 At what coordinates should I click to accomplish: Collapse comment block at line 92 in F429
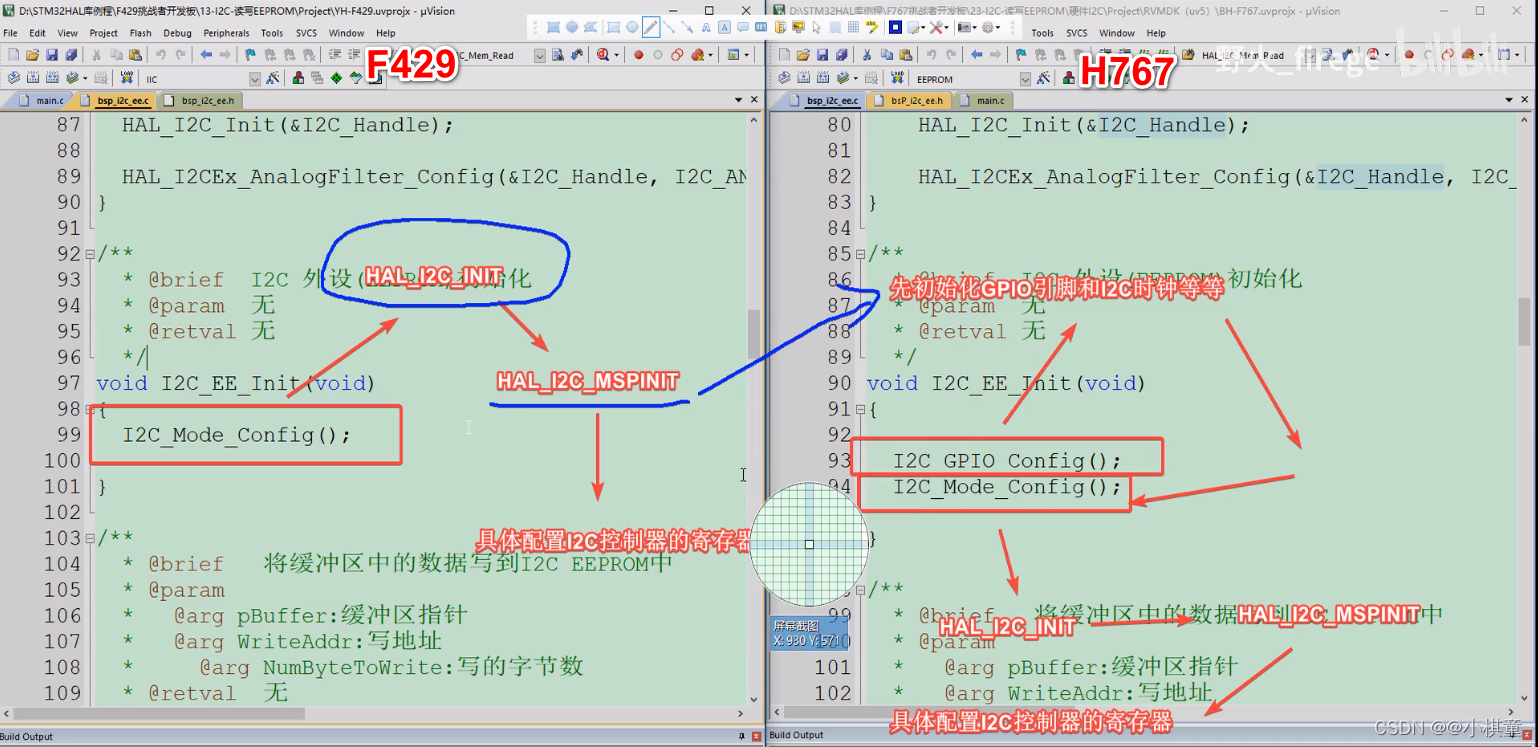(90, 254)
